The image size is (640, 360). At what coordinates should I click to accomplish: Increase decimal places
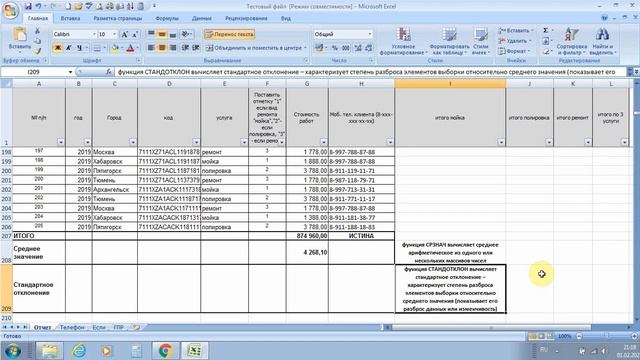(x=358, y=48)
